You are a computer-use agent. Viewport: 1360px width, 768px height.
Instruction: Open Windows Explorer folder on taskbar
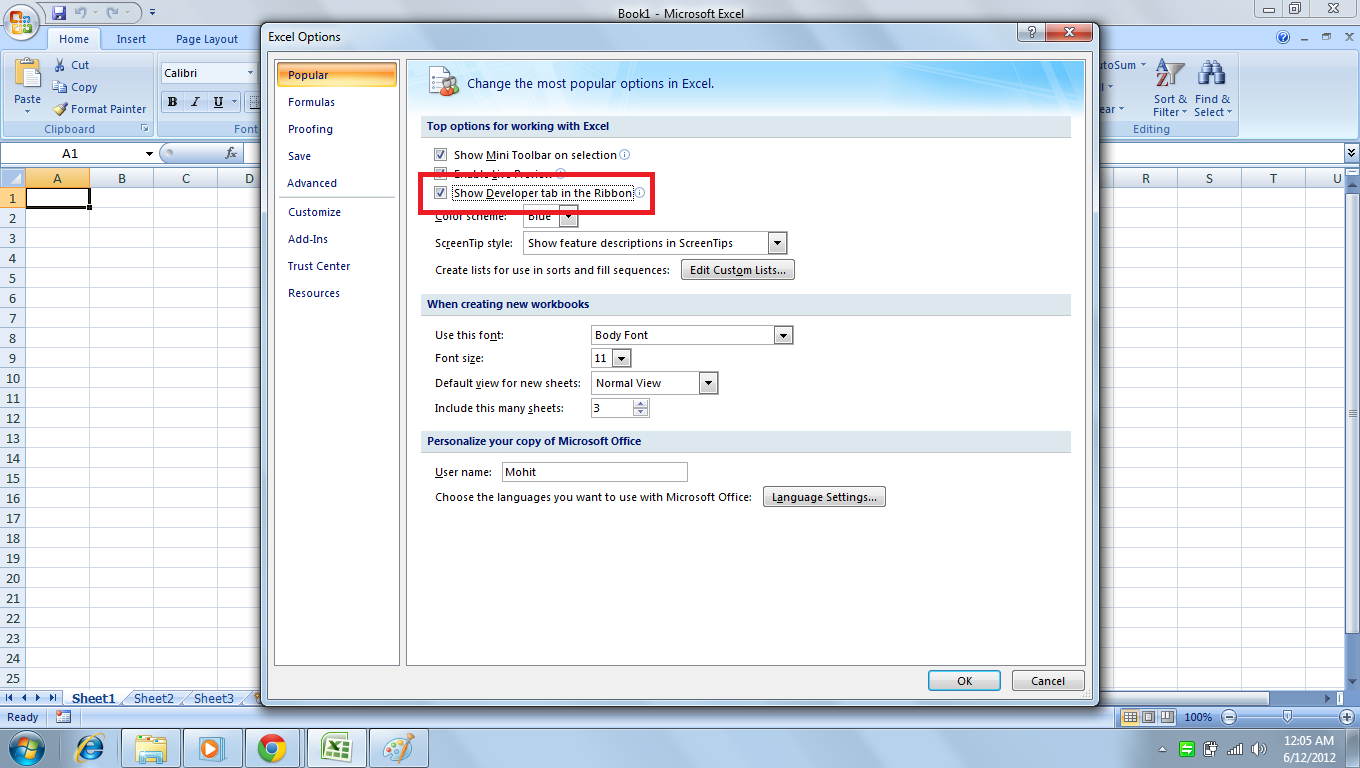(x=151, y=748)
